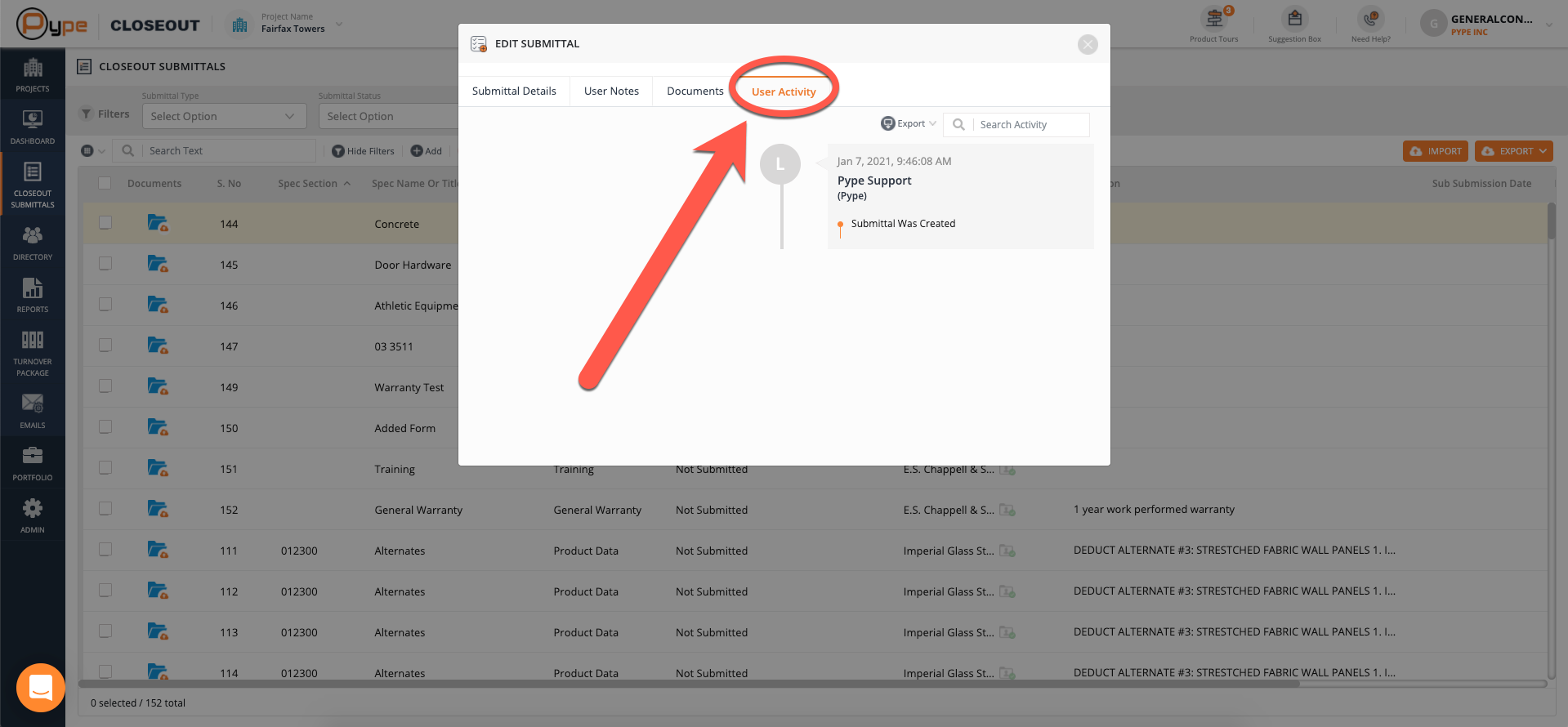
Task: Select the User Activity tab
Action: (784, 91)
